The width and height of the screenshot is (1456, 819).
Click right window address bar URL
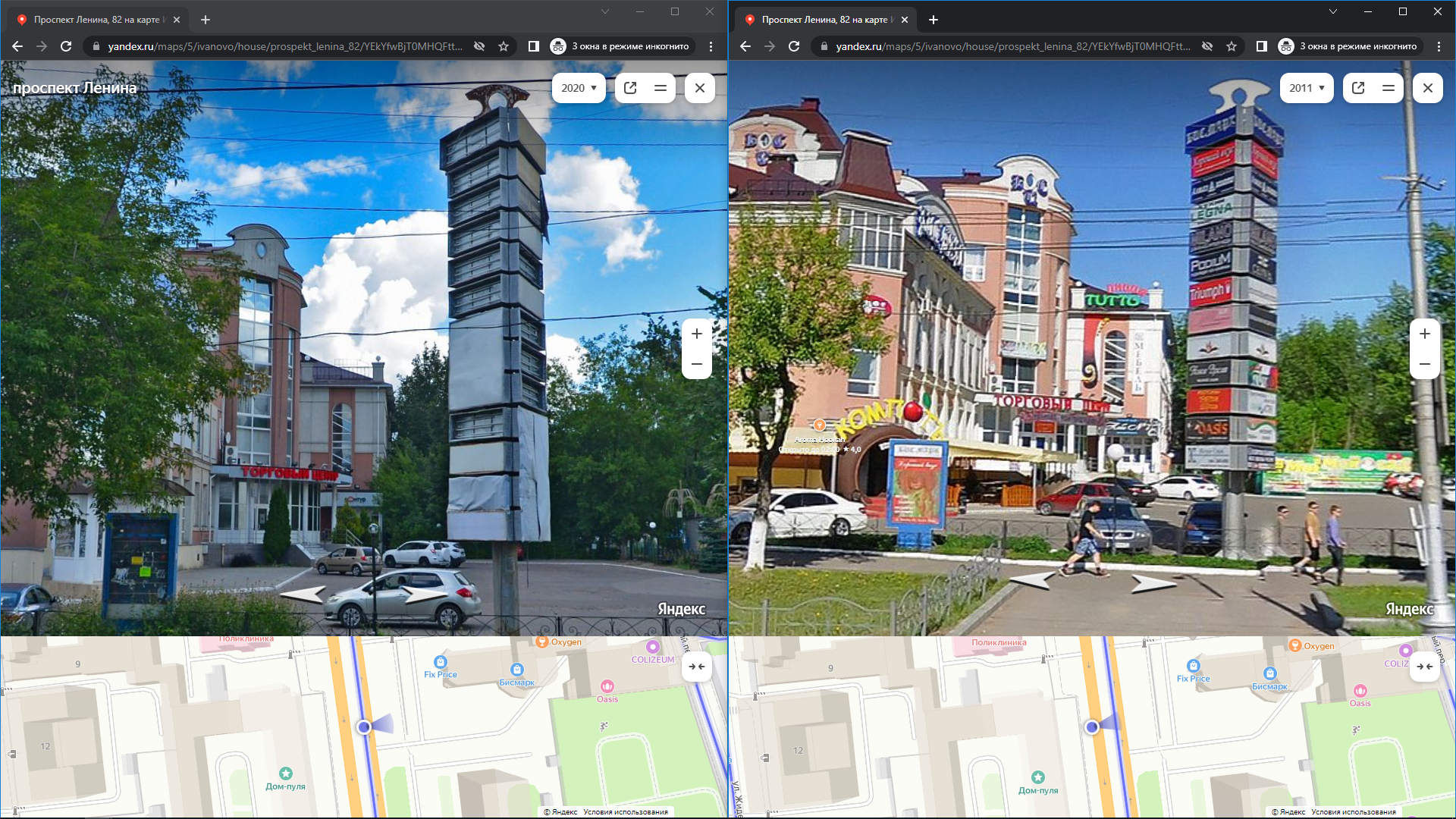[1013, 46]
